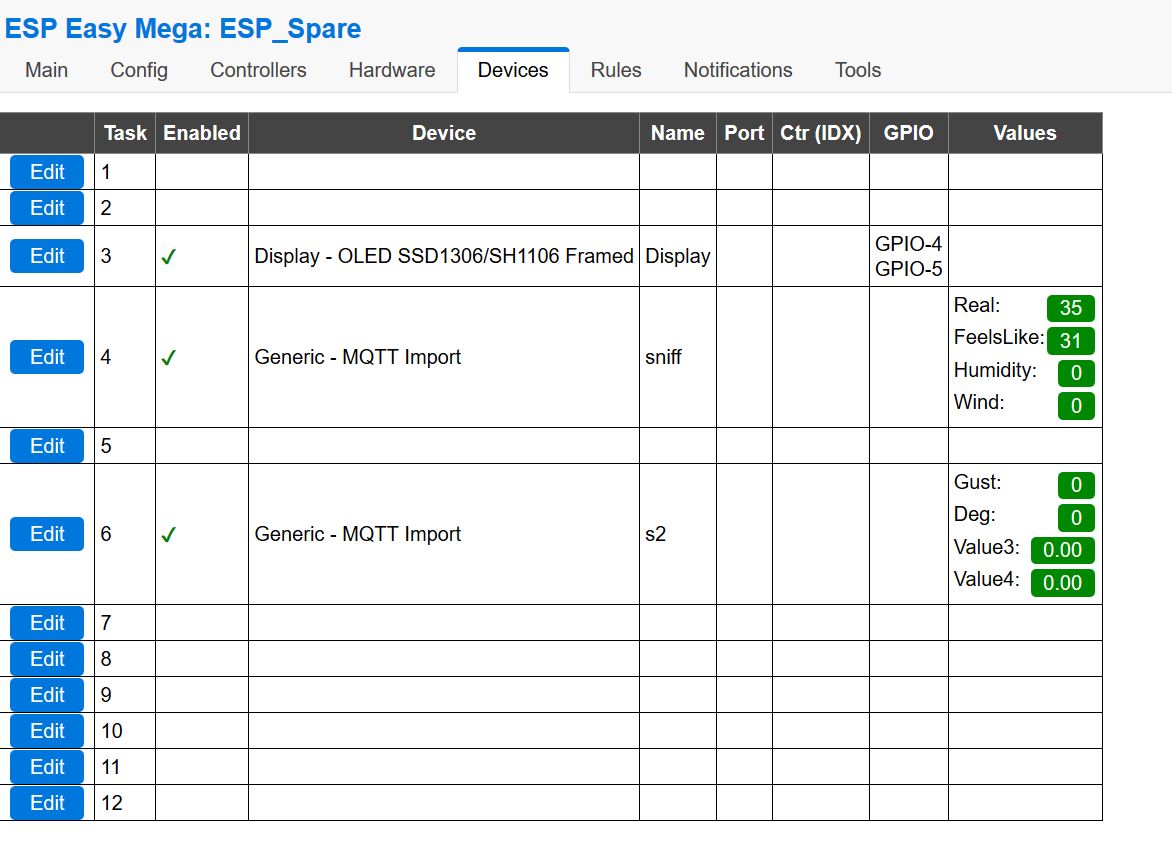Click the ESP Easy Mega title link
The height and width of the screenshot is (845, 1172).
pyautogui.click(x=182, y=28)
